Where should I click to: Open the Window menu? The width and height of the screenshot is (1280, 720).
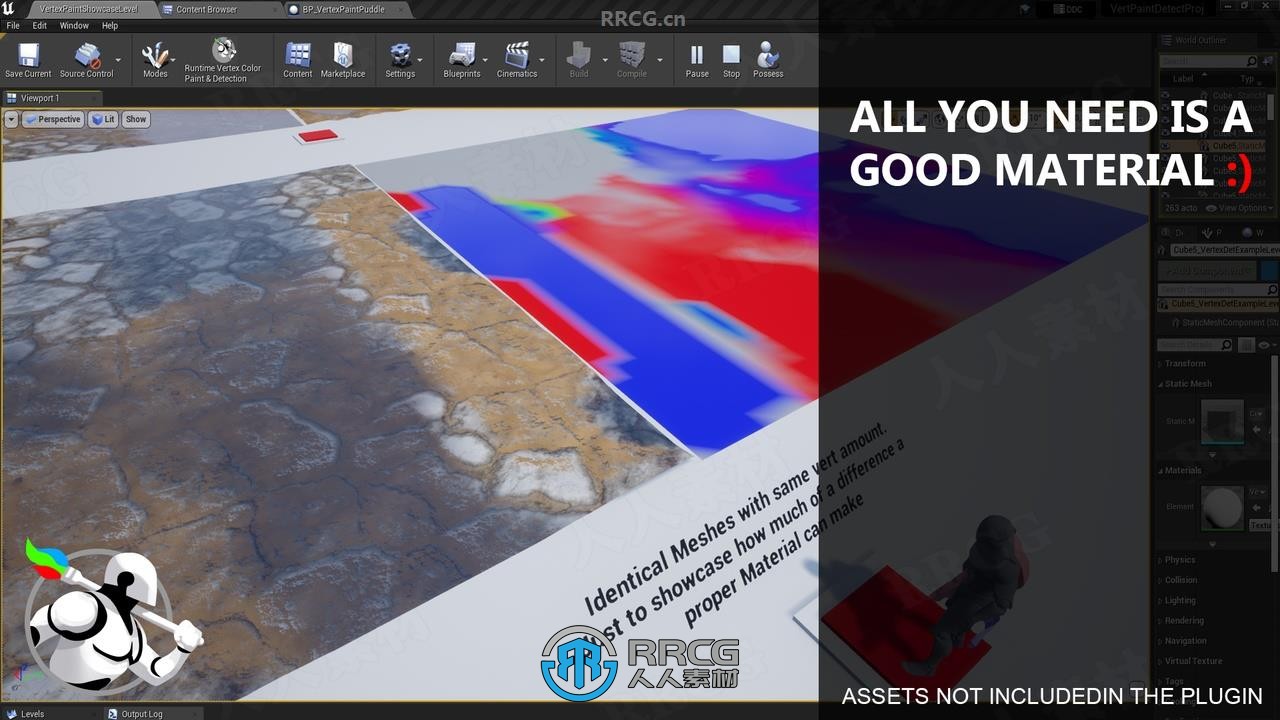[x=74, y=26]
